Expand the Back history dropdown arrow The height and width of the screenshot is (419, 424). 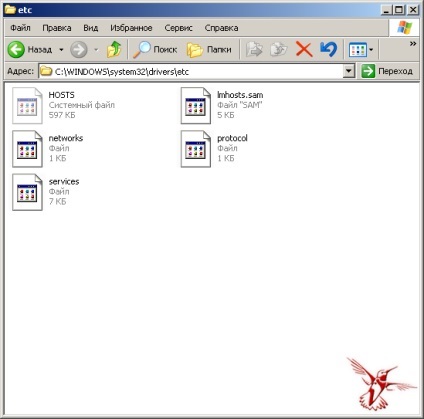coord(61,50)
